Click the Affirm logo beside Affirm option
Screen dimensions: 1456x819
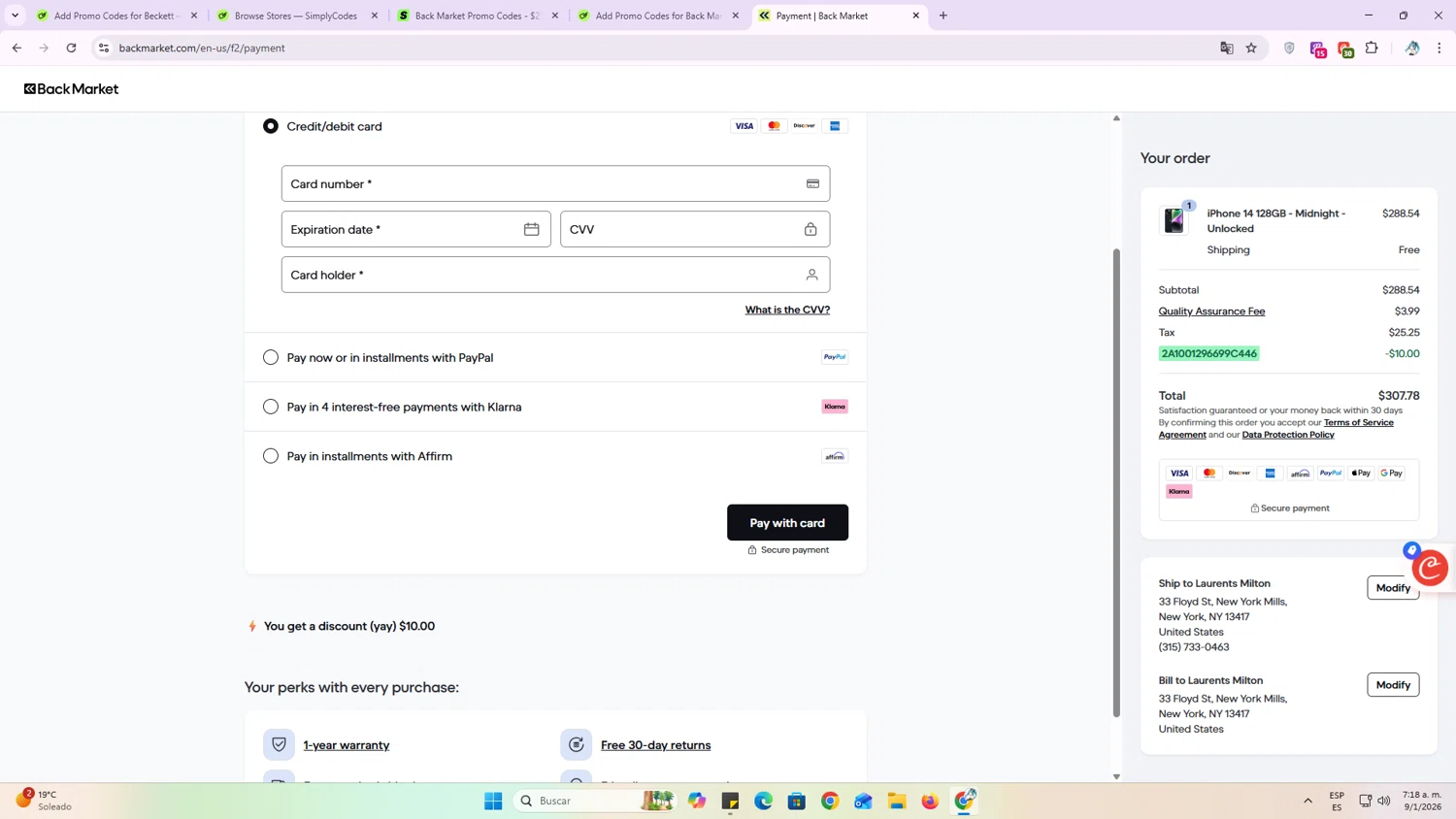[835, 456]
